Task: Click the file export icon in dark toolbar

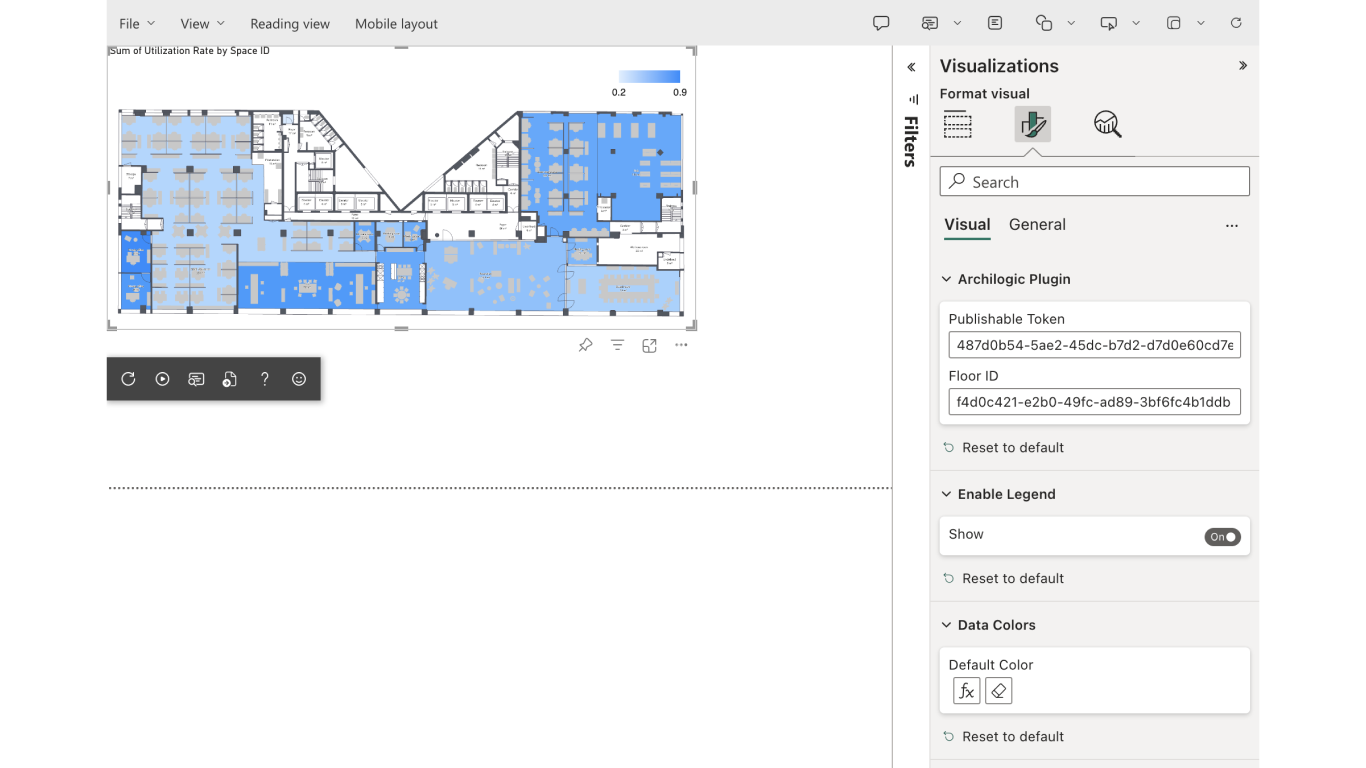Action: [x=230, y=379]
